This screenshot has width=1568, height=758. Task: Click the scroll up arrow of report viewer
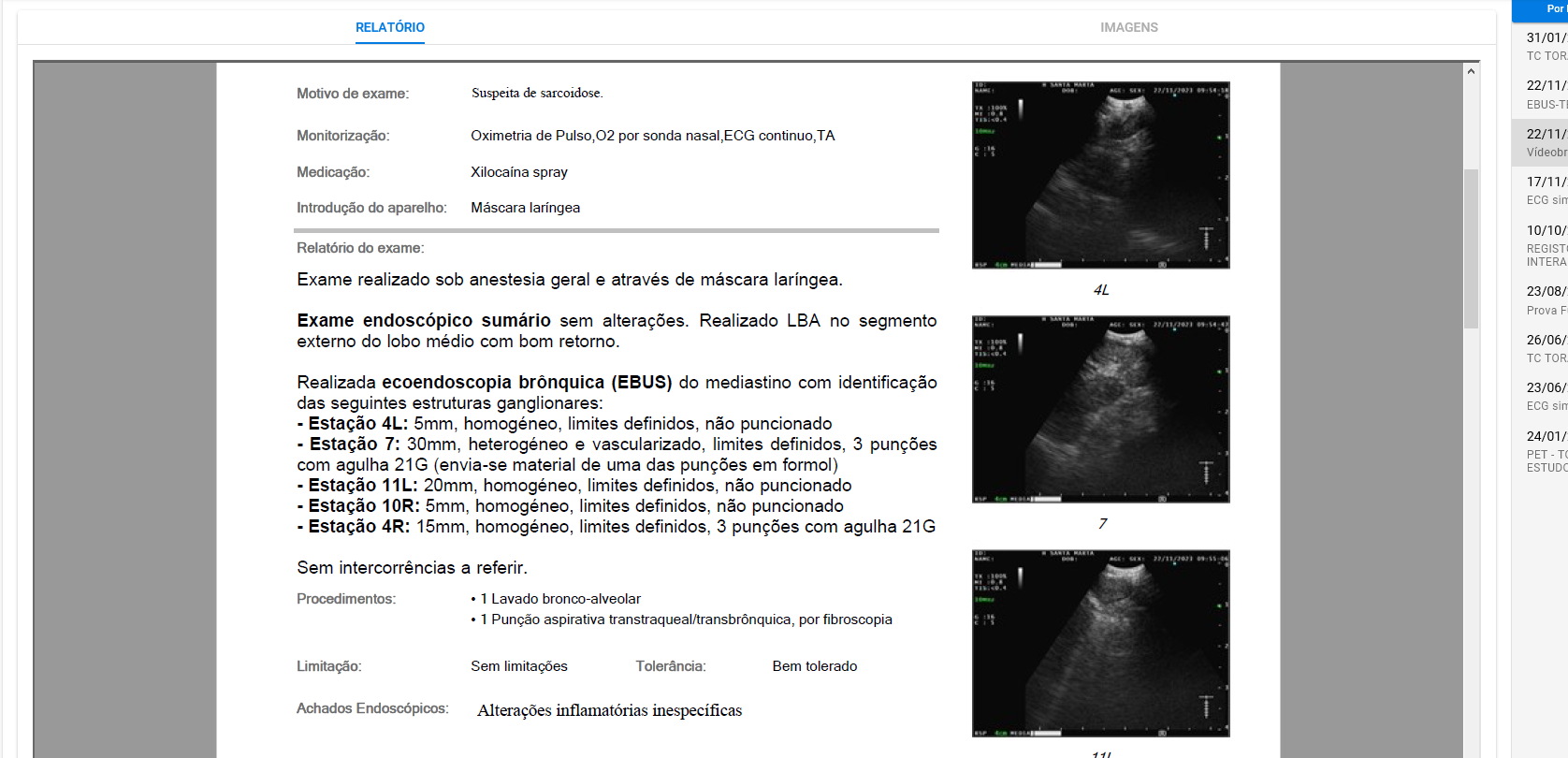tap(1471, 71)
